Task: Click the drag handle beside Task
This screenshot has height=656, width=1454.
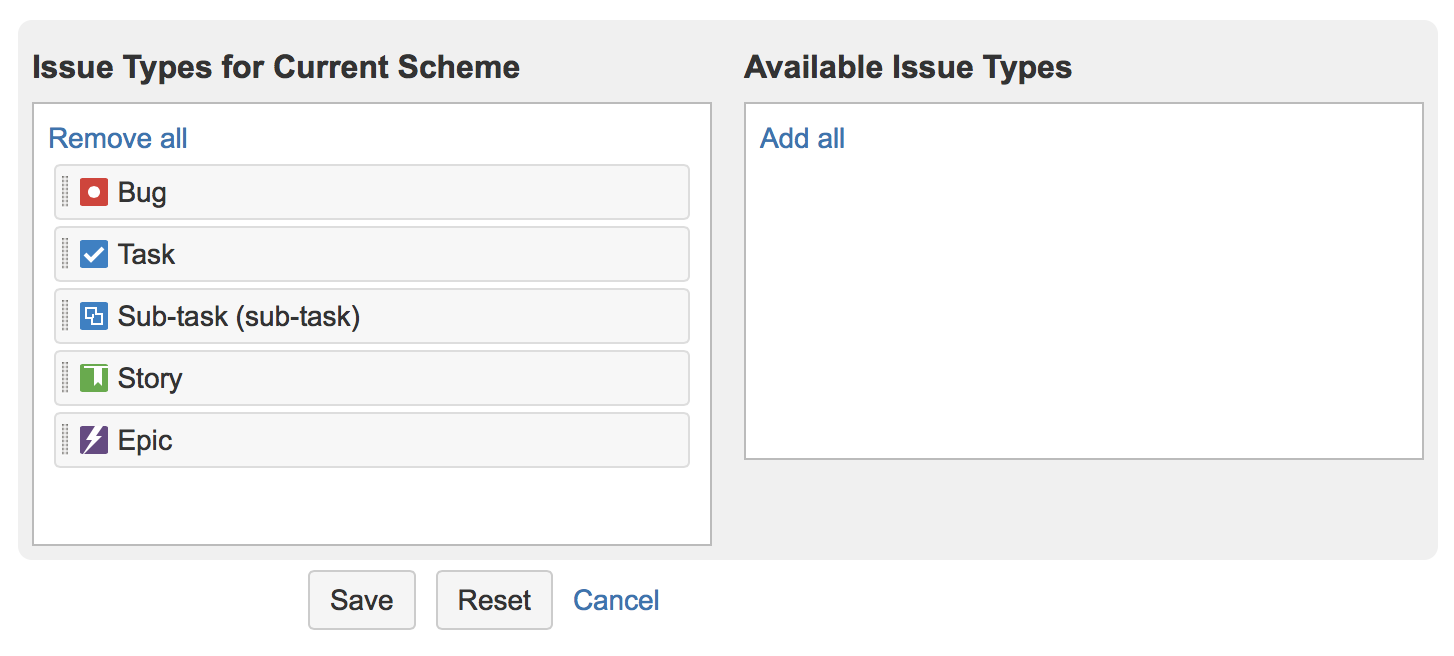Action: 65,254
